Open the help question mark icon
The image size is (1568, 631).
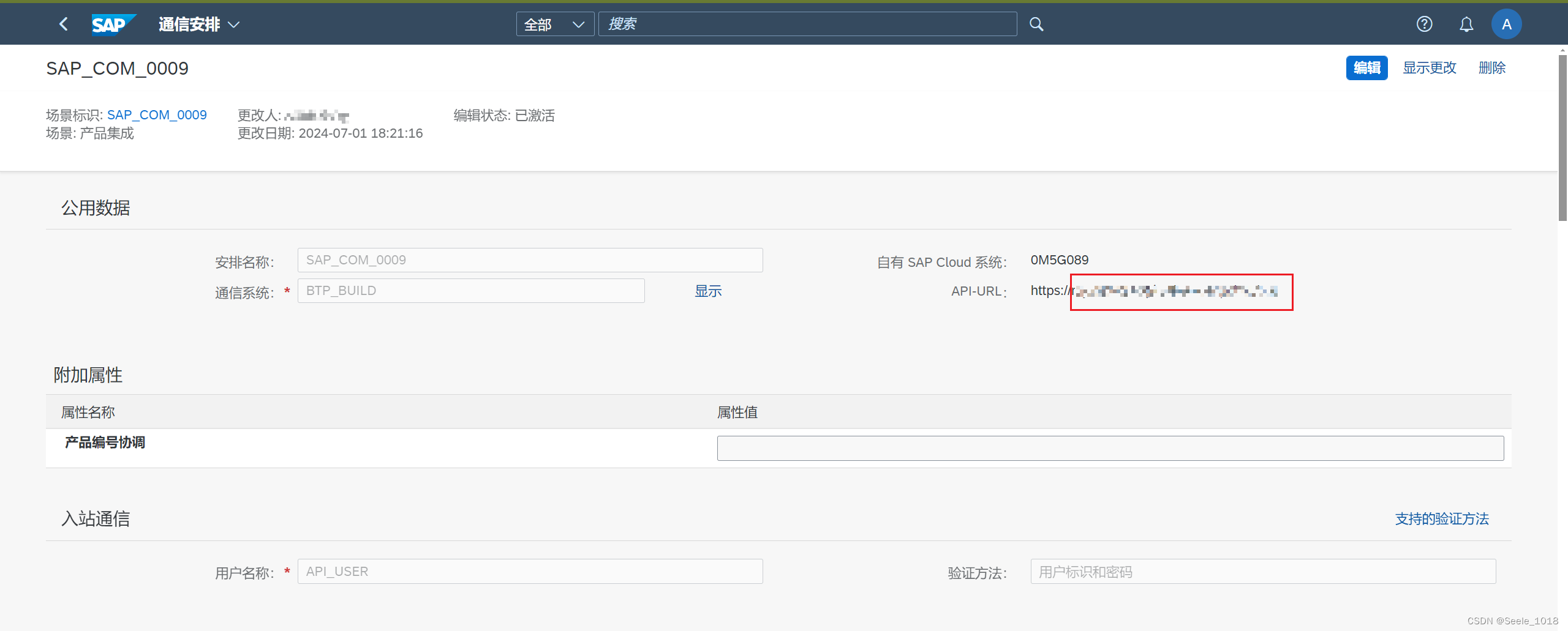pos(1424,24)
